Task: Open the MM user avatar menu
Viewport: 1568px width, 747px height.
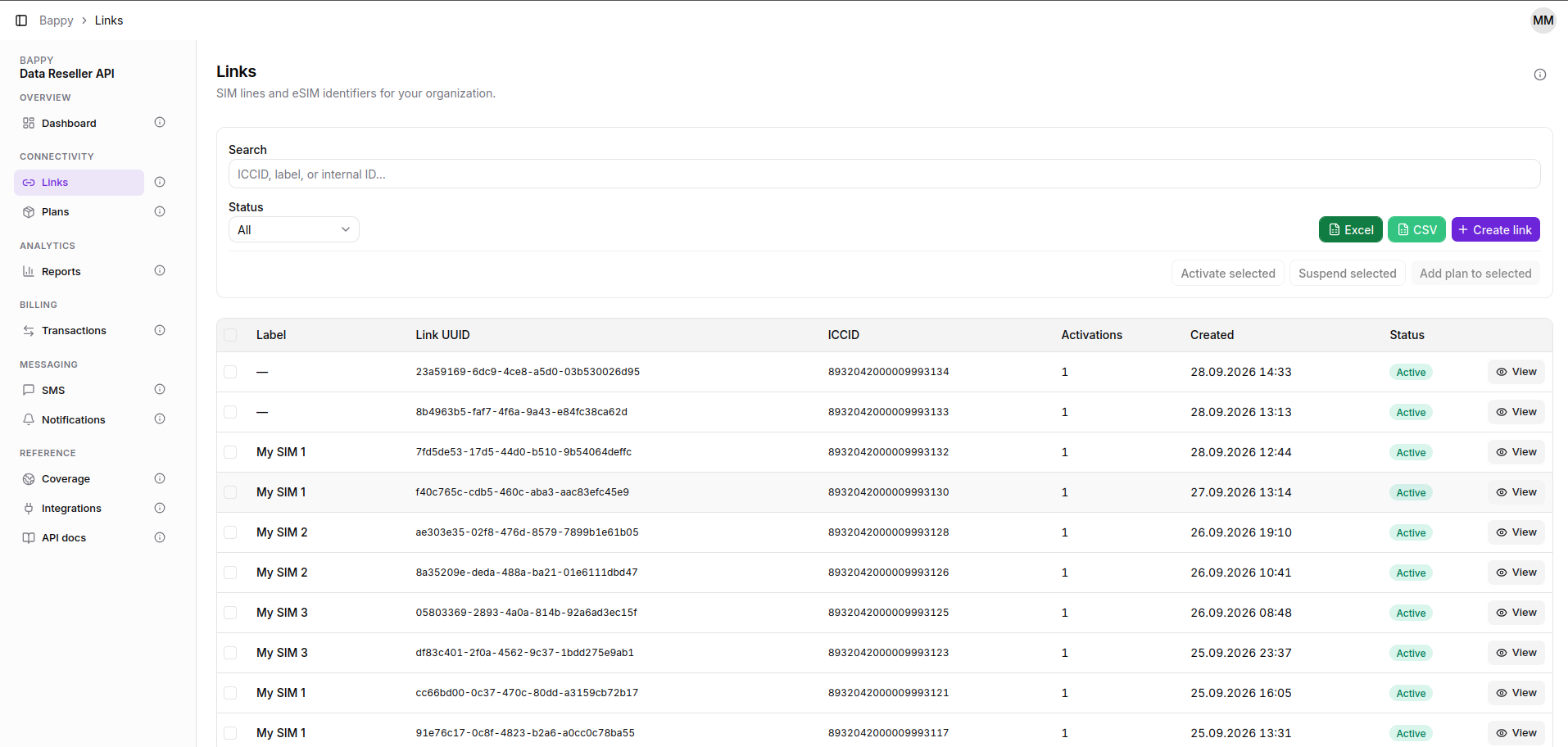Action: point(1543,20)
